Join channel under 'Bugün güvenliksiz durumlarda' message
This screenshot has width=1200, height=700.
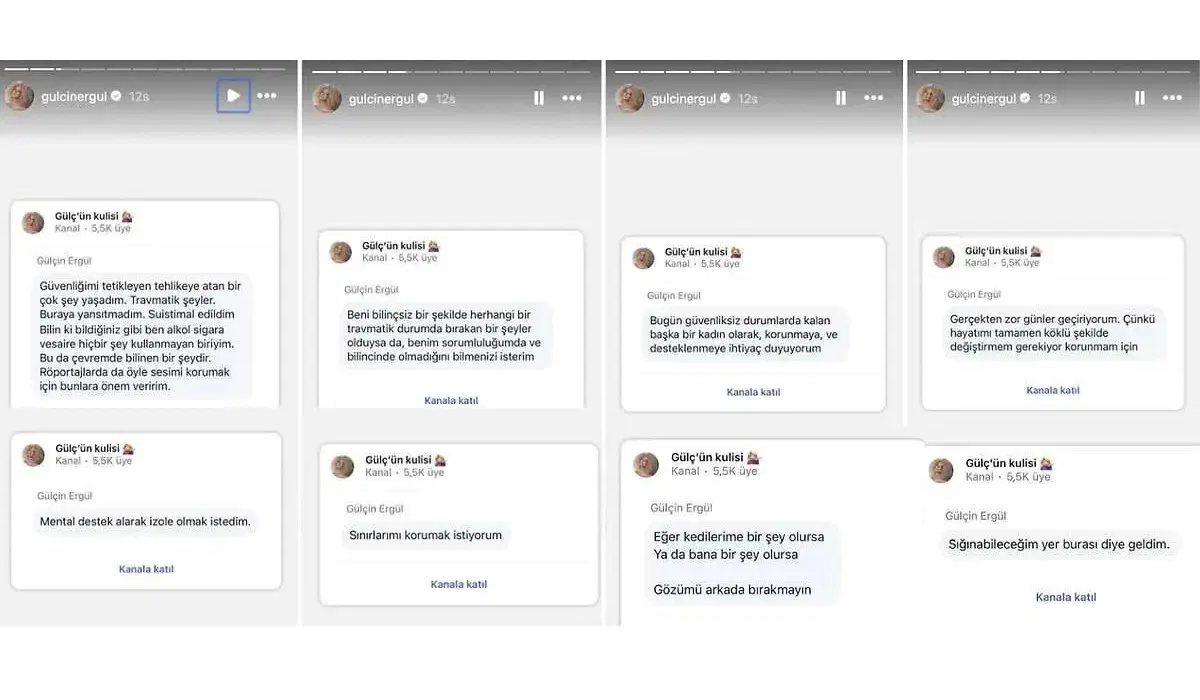(753, 392)
